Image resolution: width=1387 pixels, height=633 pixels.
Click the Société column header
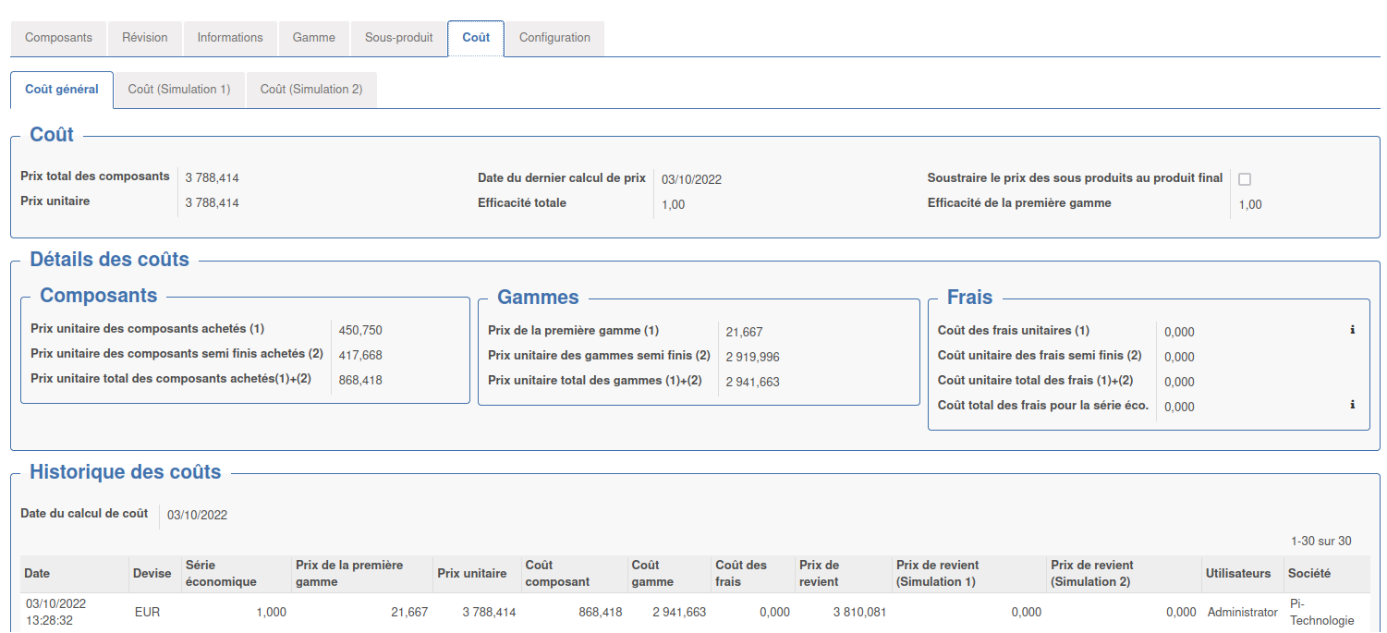click(x=1309, y=573)
